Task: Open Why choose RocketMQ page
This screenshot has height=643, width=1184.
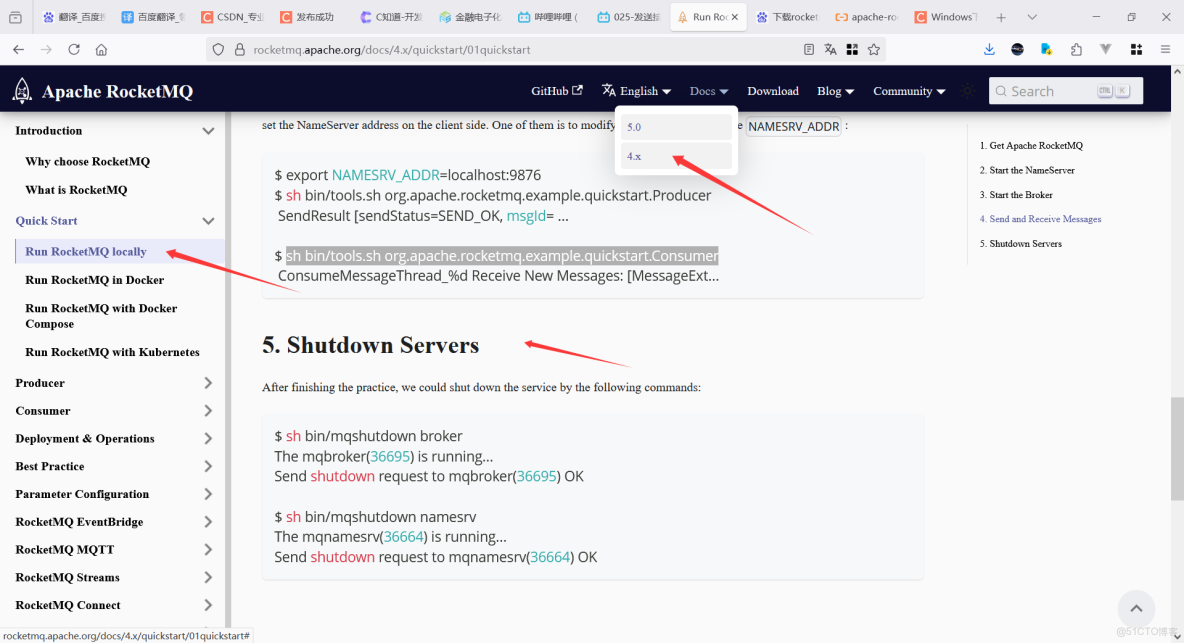Action: click(x=88, y=162)
